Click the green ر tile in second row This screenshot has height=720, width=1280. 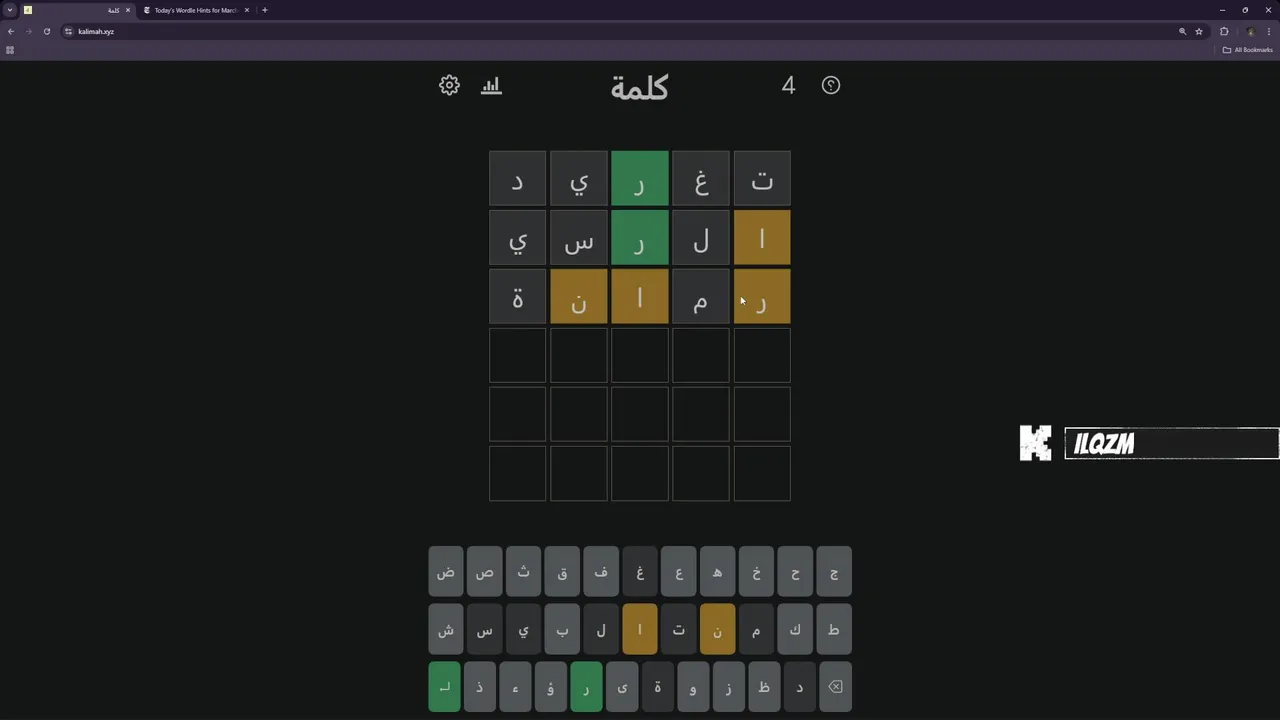(640, 238)
